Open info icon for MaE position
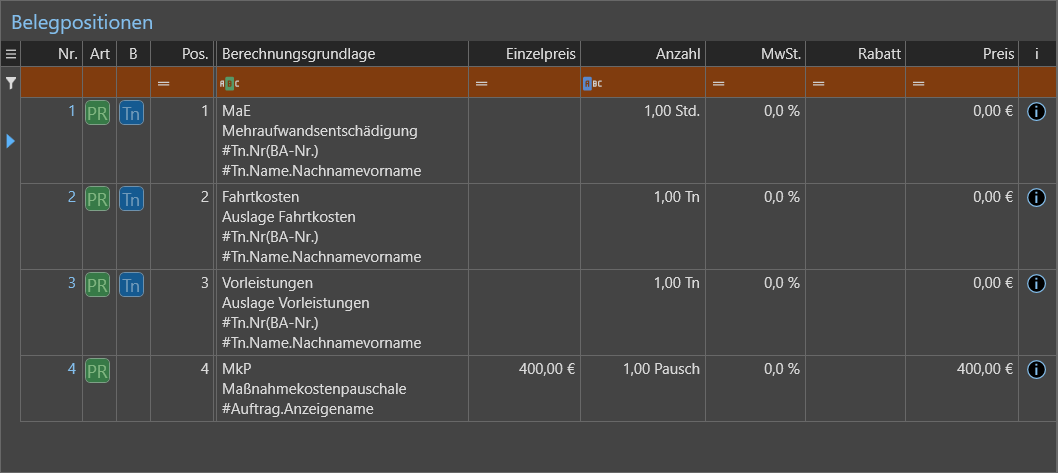This screenshot has width=1058, height=473. coord(1037,112)
